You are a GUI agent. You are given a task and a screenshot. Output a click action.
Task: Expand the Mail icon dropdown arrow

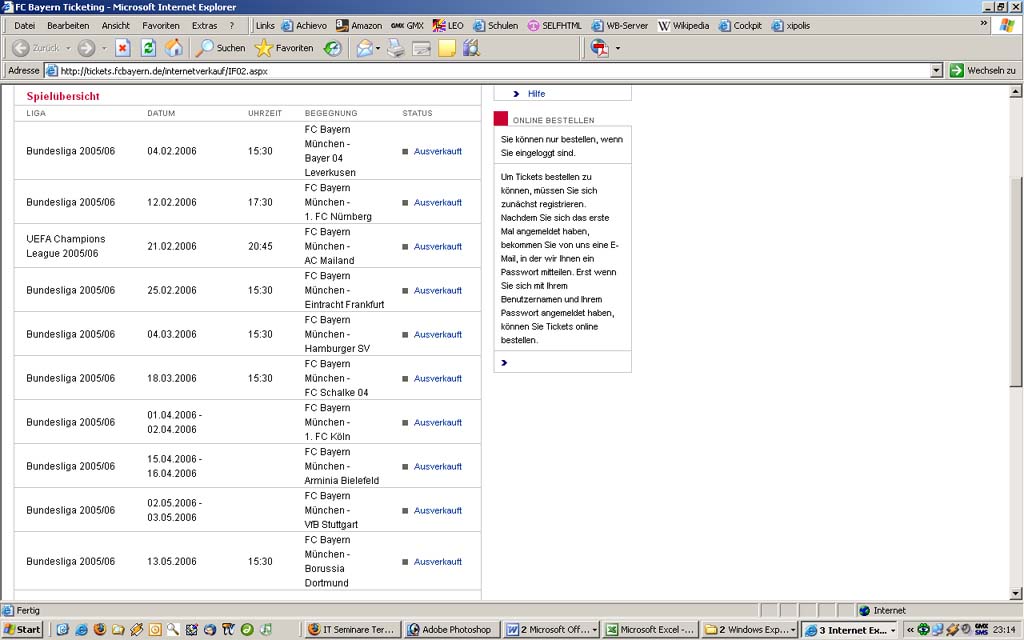[x=378, y=48]
